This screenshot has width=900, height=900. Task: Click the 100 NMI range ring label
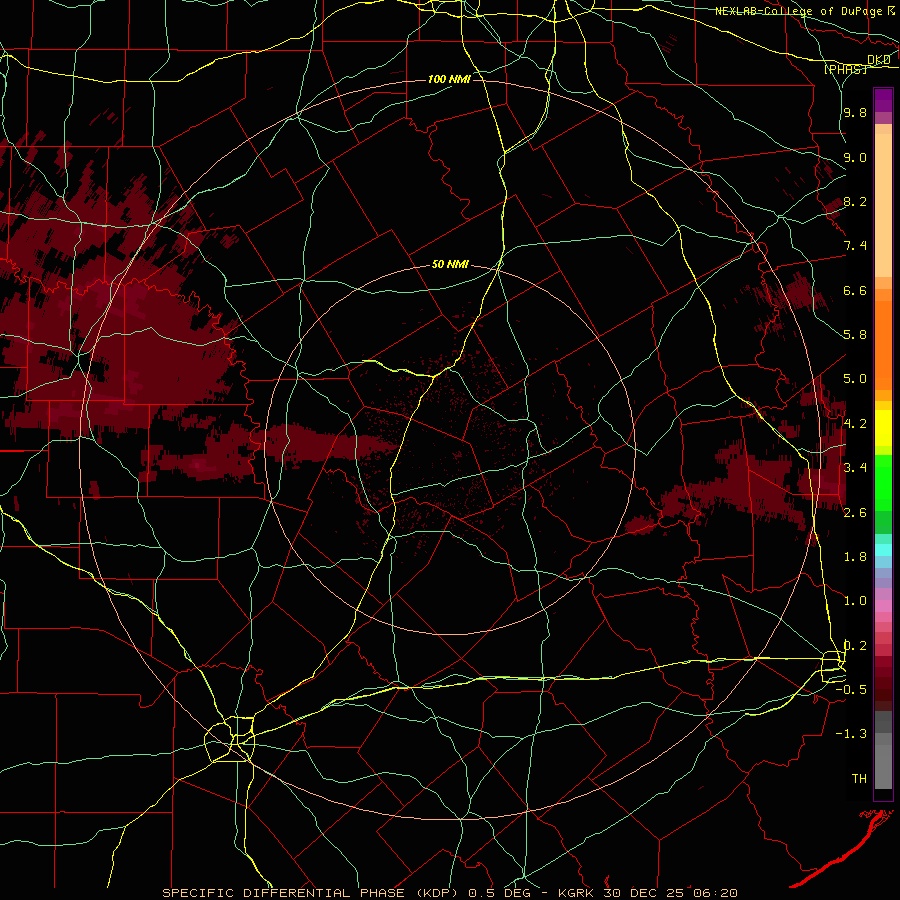[x=449, y=79]
